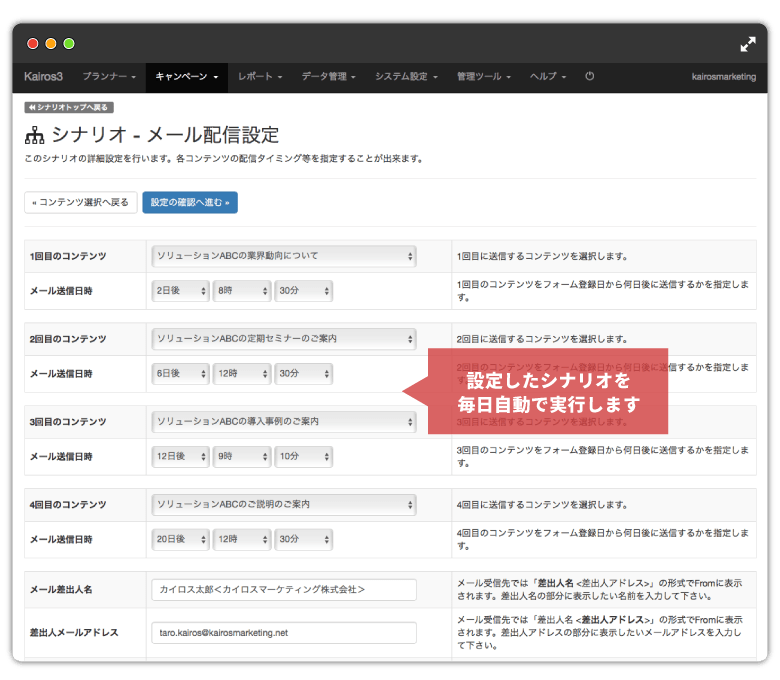Click the 差出人メールアドレス input field
This screenshot has height=680, width=780.
tap(284, 633)
